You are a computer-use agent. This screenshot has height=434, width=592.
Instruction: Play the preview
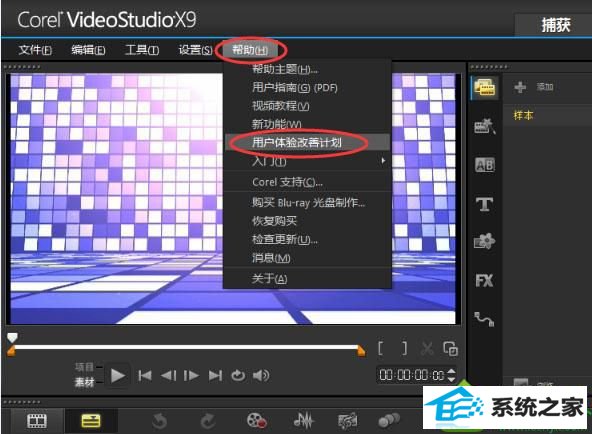(x=117, y=376)
